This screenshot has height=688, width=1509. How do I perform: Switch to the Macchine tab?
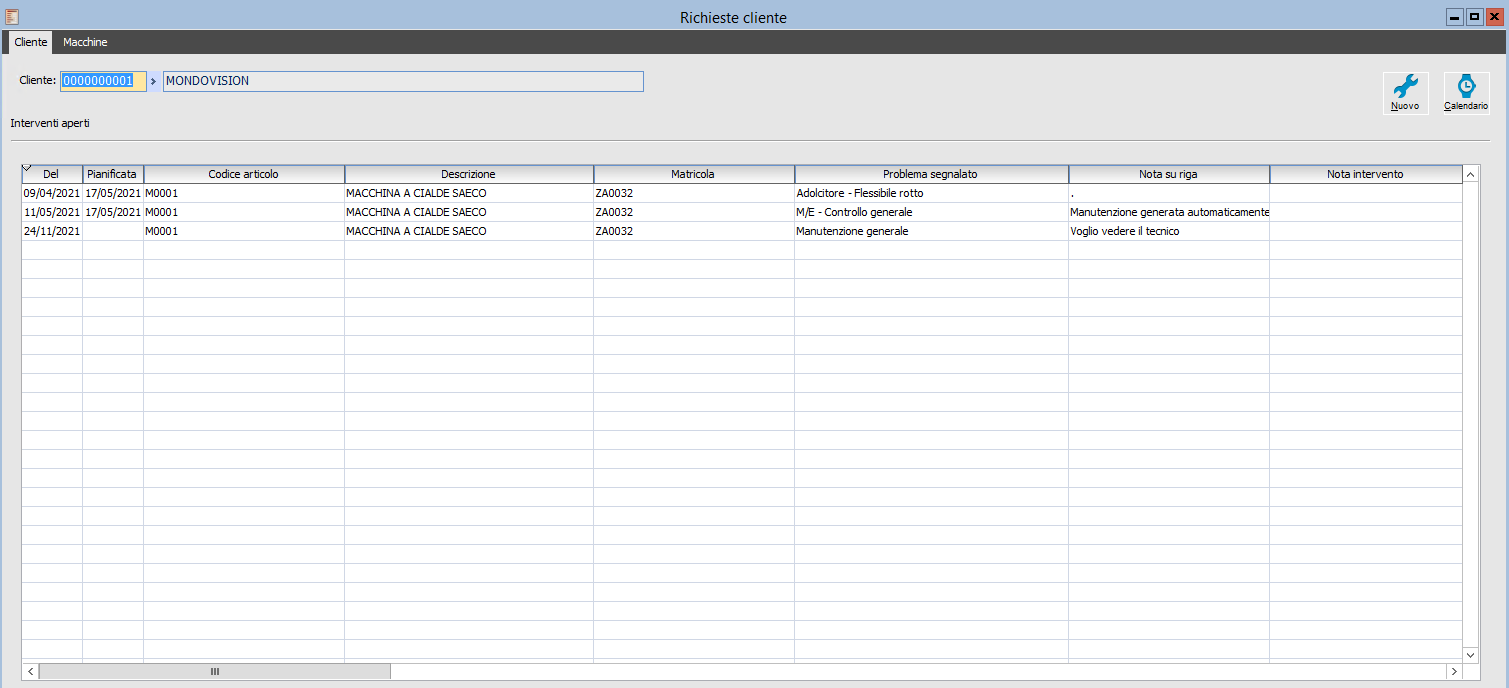[85, 42]
